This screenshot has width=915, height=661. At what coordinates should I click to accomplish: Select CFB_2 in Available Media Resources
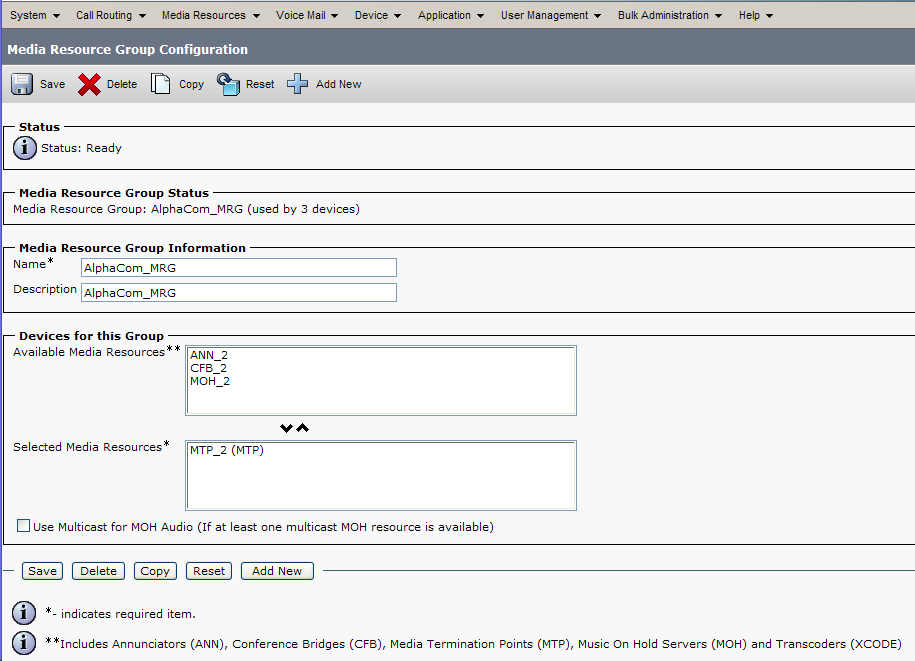208,368
